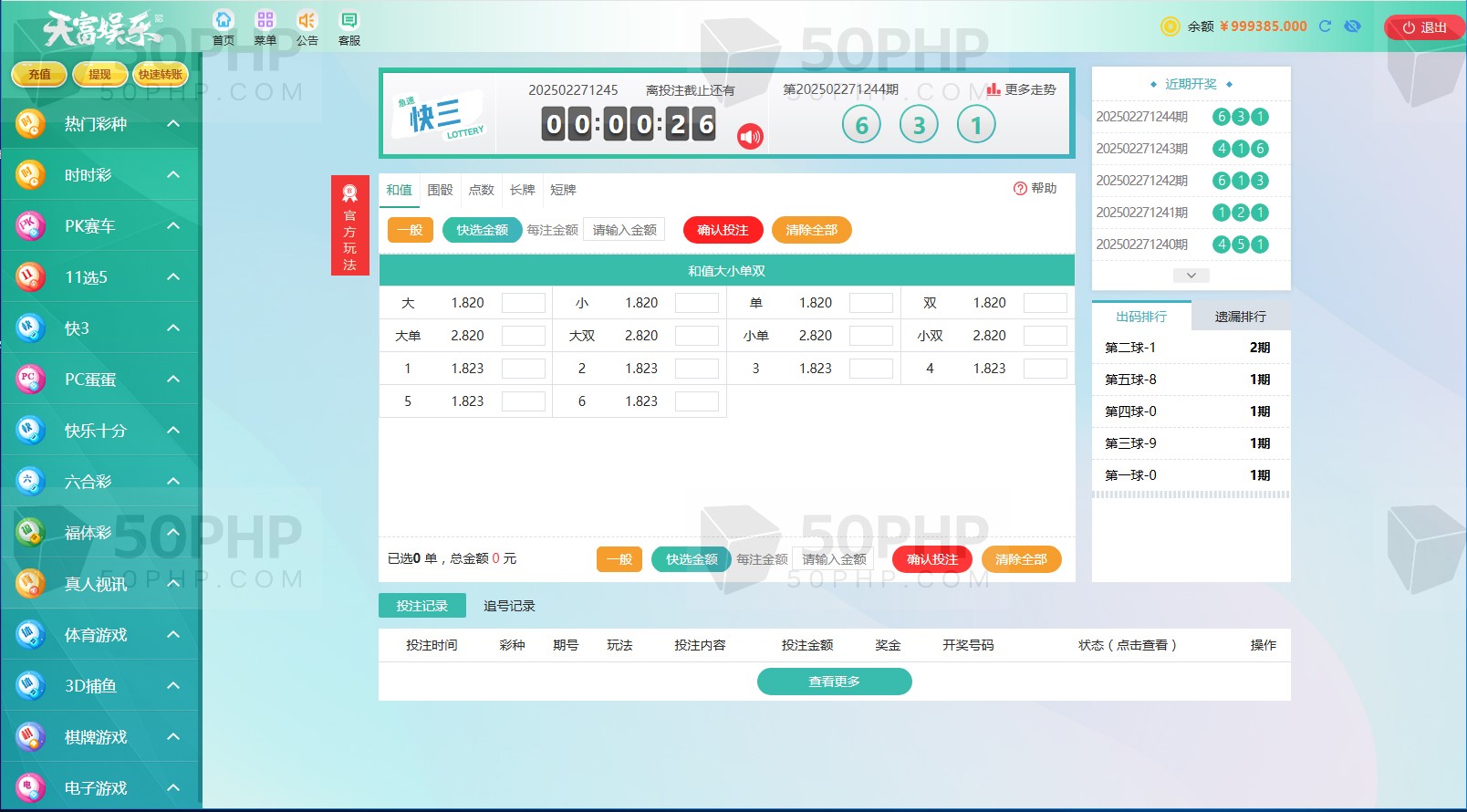The width and height of the screenshot is (1467, 812).
Task: Click the 首页 home icon
Action: (x=224, y=21)
